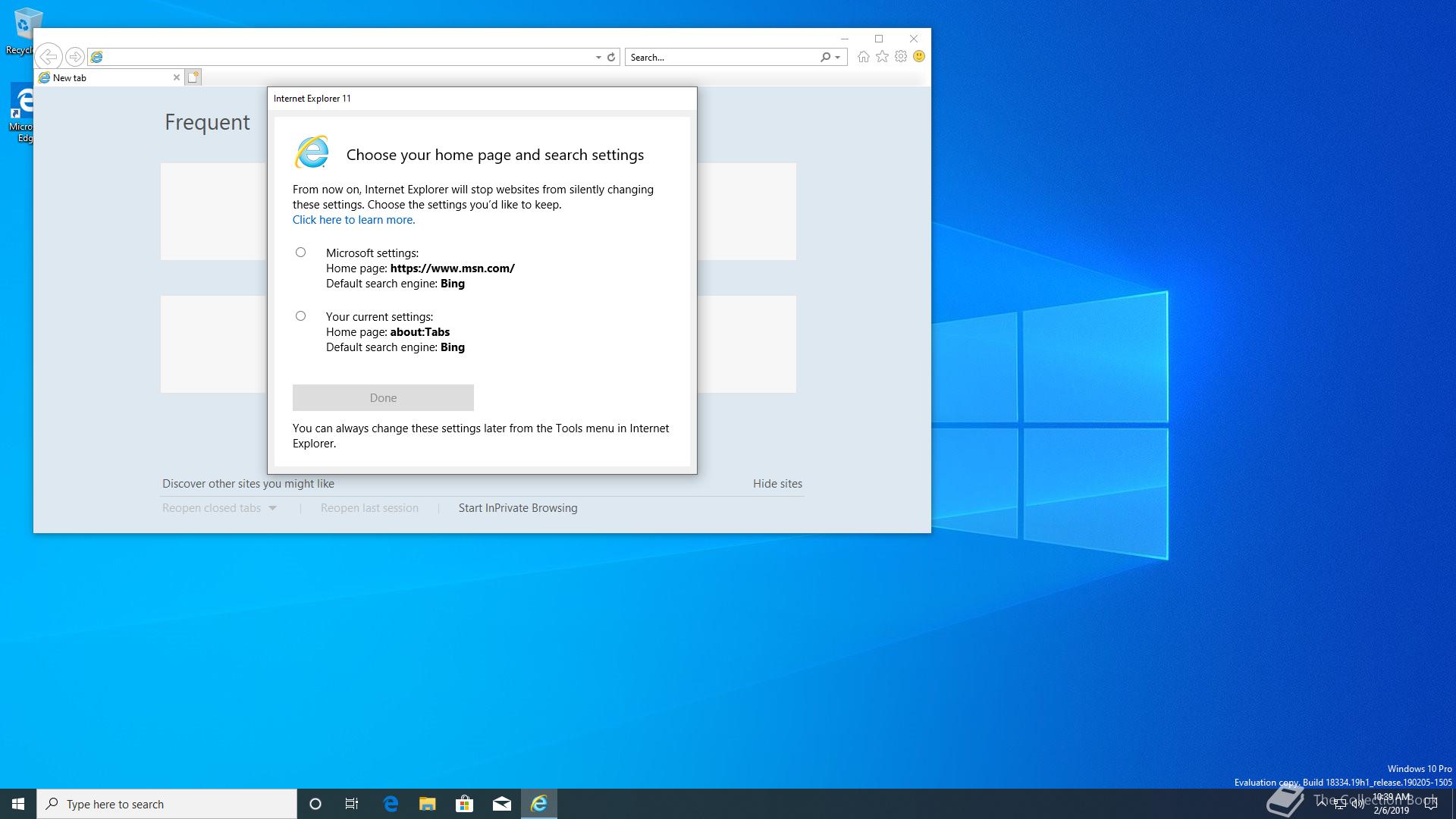
Task: Expand the search provider dropdown arrow
Action: coord(837,57)
